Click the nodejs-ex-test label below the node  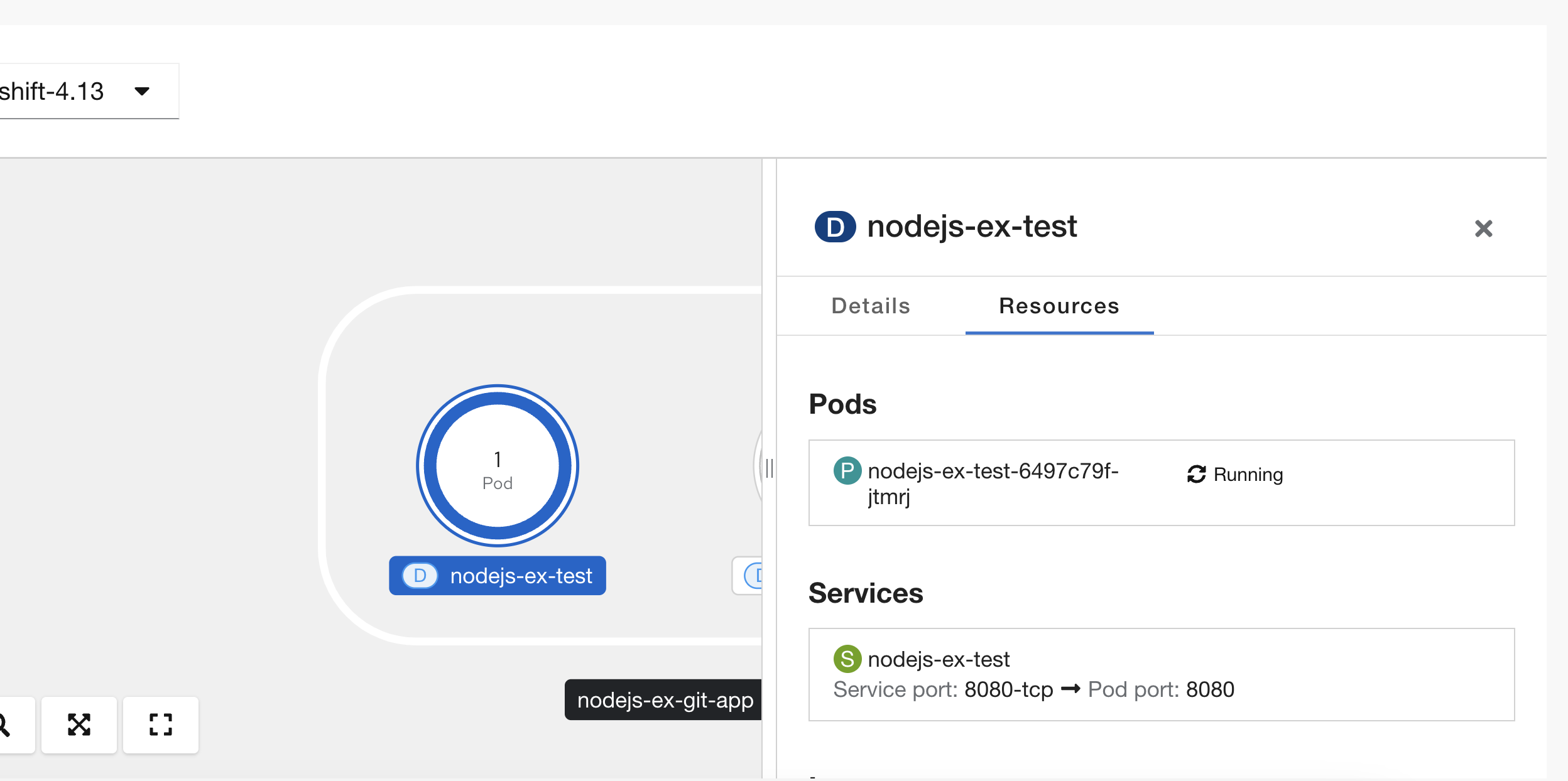click(x=521, y=575)
